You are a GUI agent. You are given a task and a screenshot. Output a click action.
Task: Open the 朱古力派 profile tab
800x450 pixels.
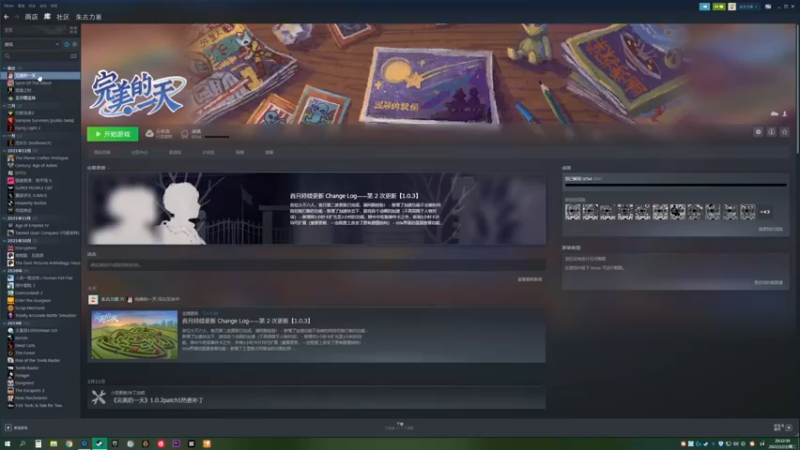click(x=89, y=17)
